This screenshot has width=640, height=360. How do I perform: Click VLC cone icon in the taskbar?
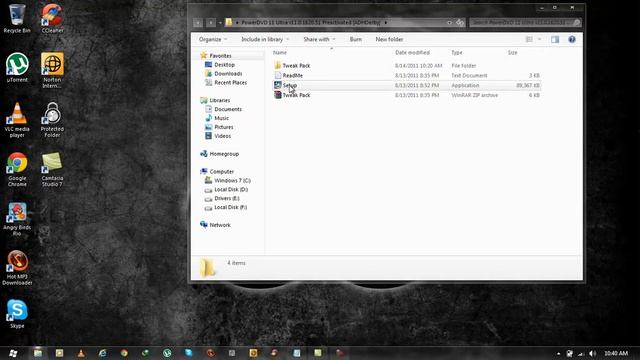click(81, 353)
